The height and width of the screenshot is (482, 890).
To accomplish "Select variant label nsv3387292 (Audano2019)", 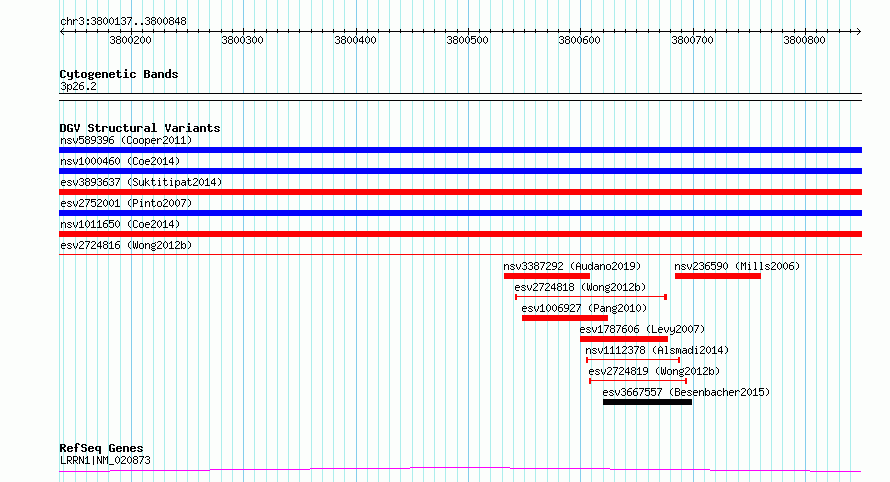I will click(x=572, y=266).
